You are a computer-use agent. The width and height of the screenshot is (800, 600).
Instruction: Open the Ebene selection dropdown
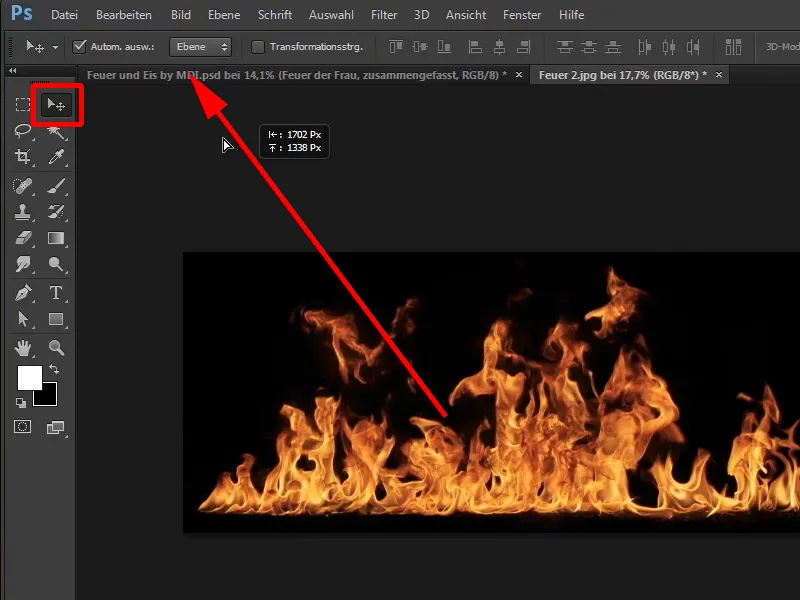click(x=200, y=46)
